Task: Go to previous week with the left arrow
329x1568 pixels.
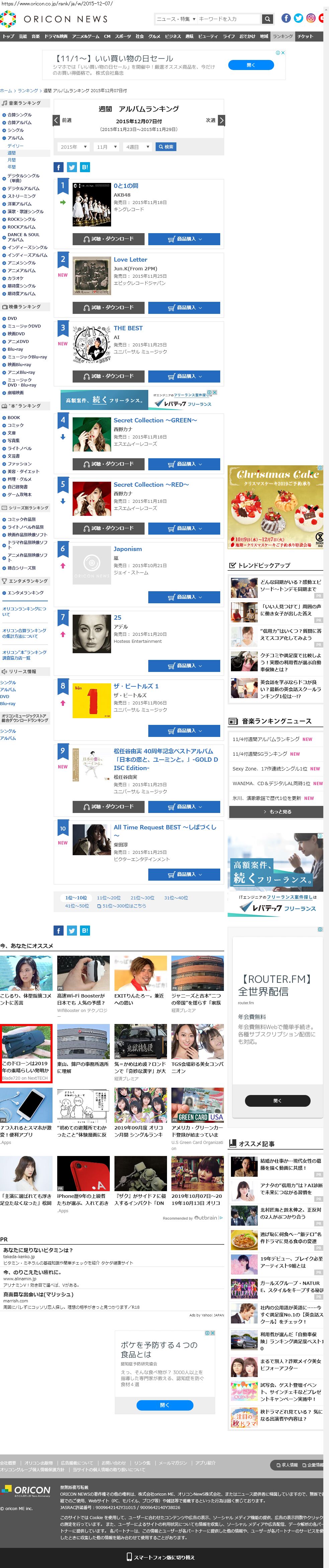Action: pyautogui.click(x=56, y=121)
